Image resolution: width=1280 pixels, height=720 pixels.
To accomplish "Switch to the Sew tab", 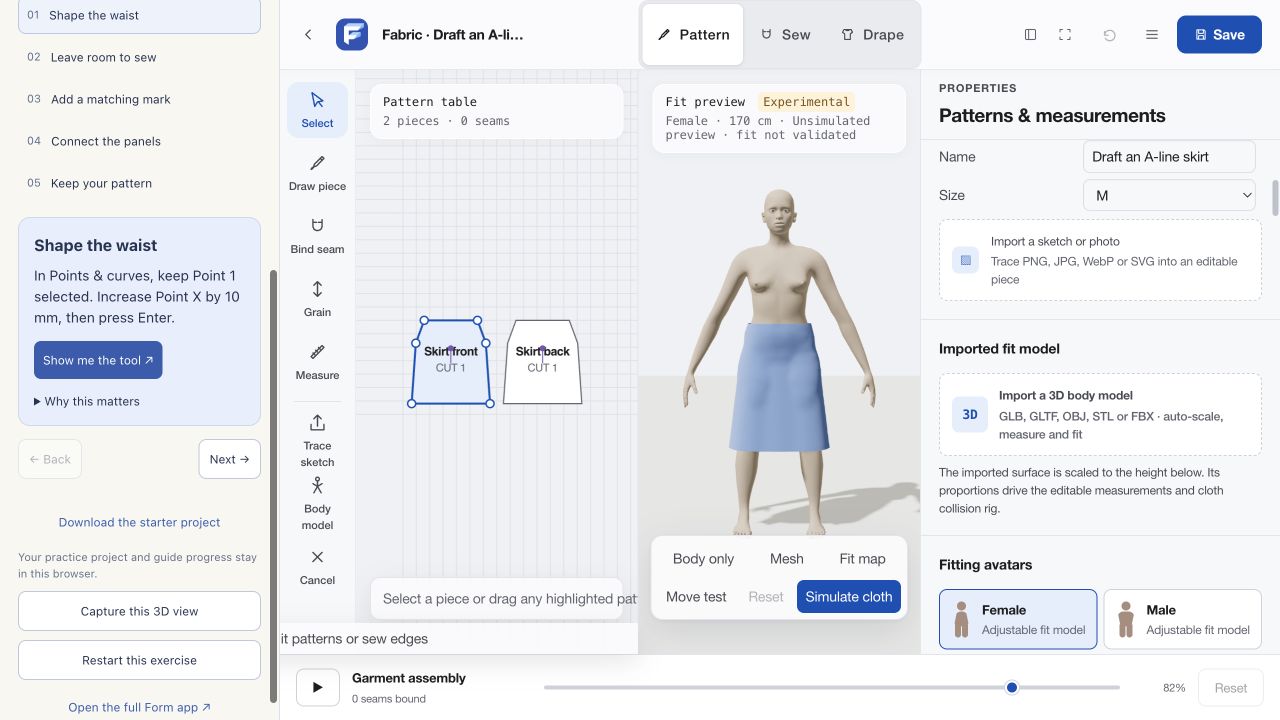I will [x=785, y=35].
